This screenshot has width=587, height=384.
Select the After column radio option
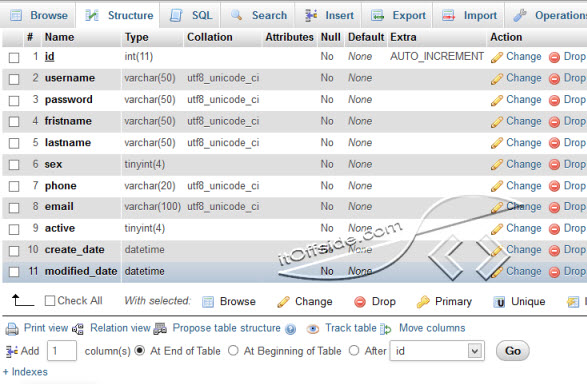[x=354, y=351]
